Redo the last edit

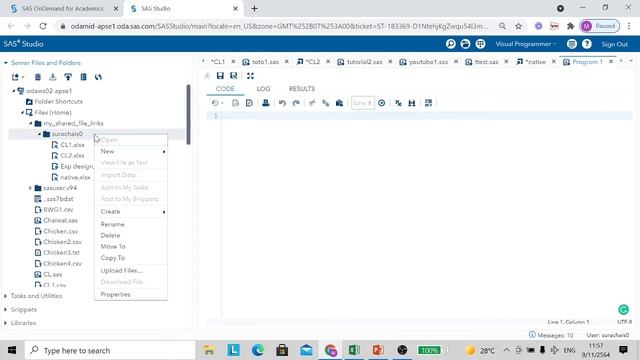[x=296, y=103]
